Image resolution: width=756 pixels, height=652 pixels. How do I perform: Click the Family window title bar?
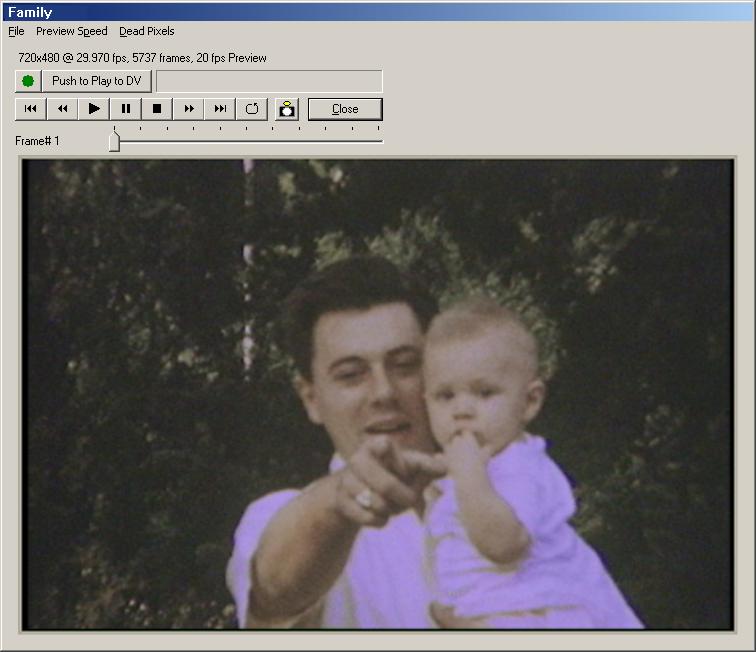coord(378,12)
